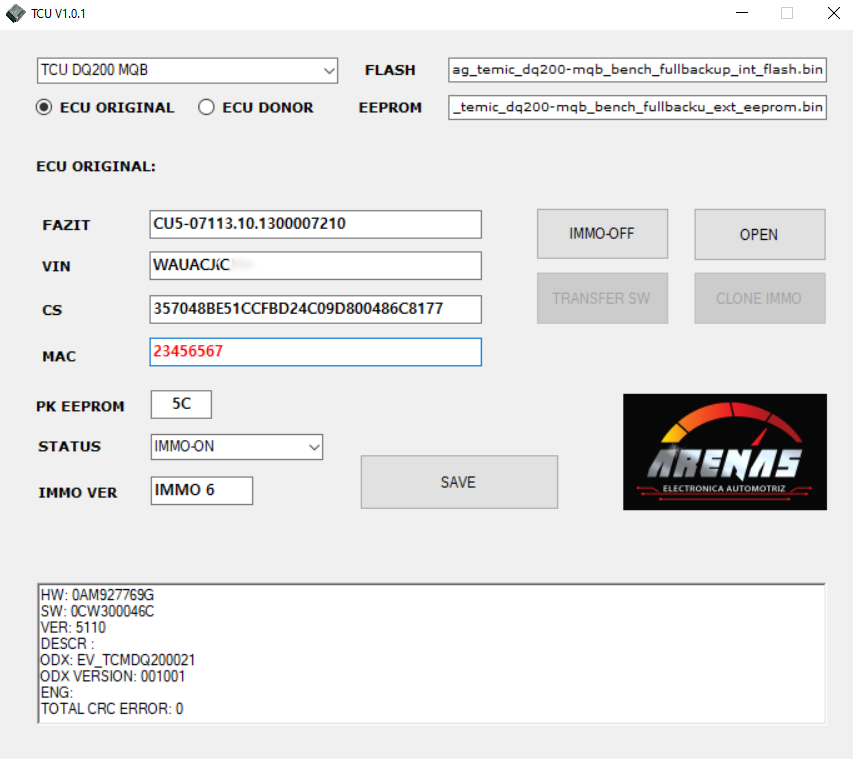The image size is (853, 759).
Task: Click the FLASH file path field
Action: point(637,71)
